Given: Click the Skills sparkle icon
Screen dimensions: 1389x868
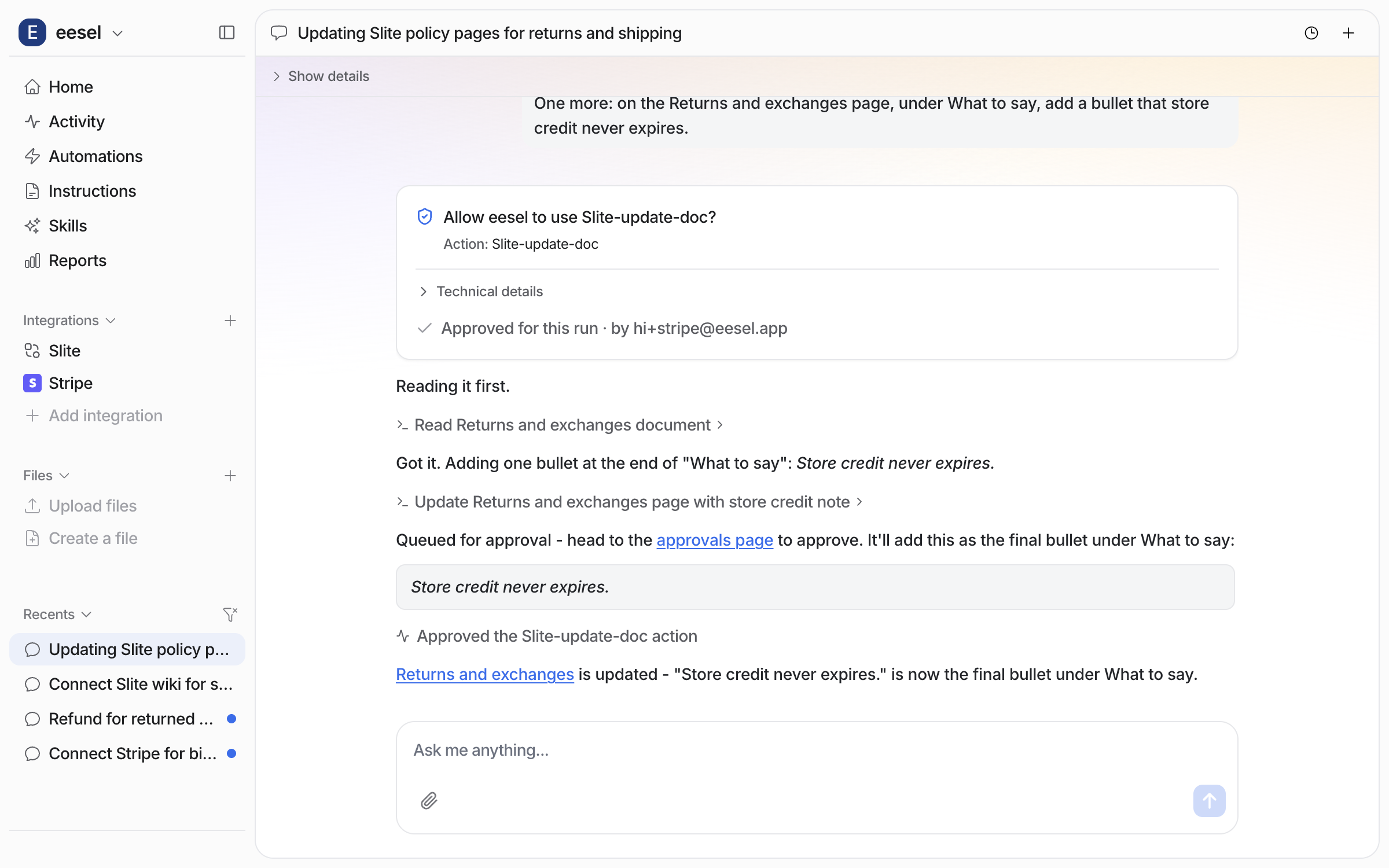Looking at the screenshot, I should 32,226.
